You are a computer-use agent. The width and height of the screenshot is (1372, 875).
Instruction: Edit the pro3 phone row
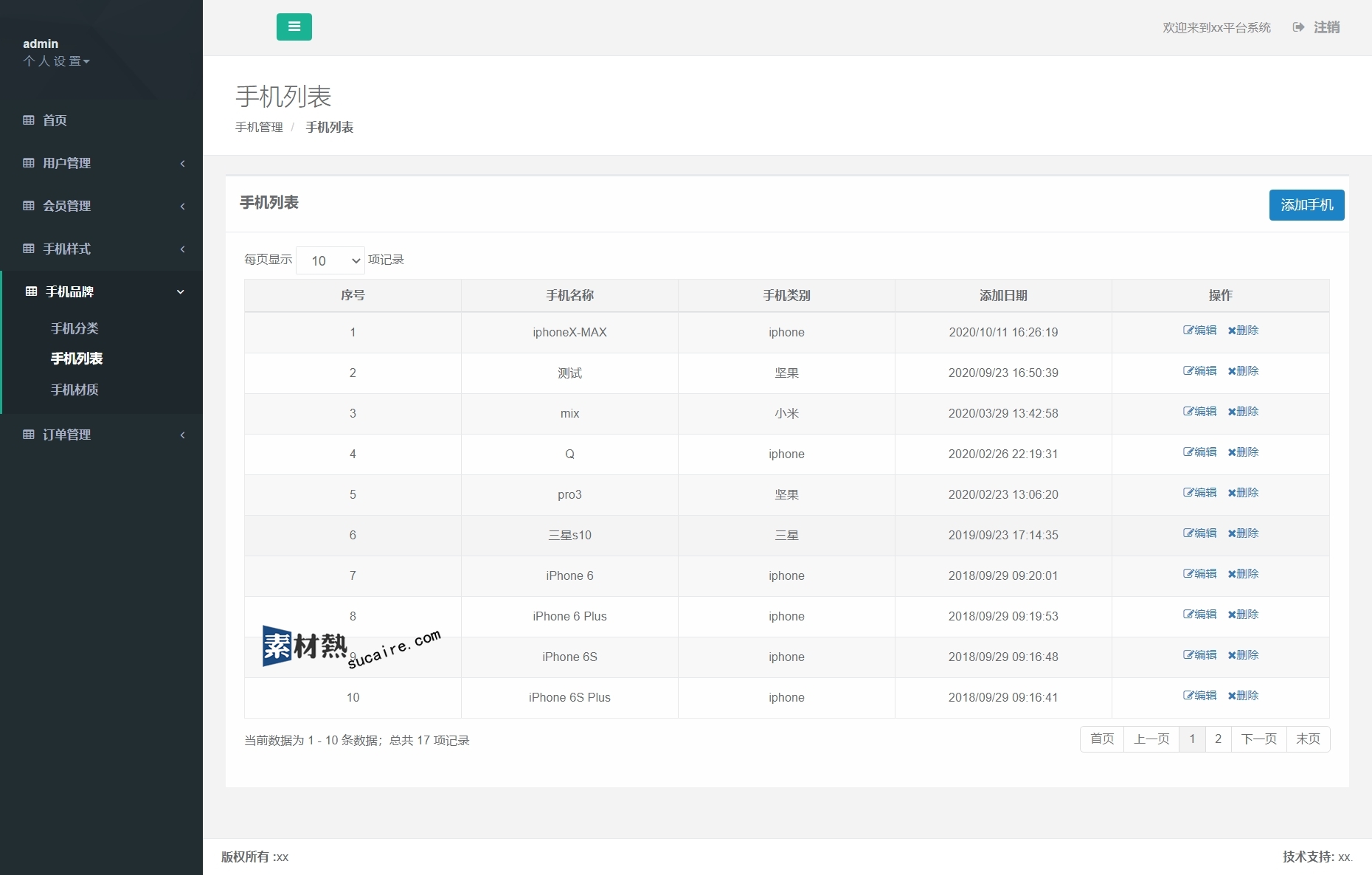(x=1199, y=493)
